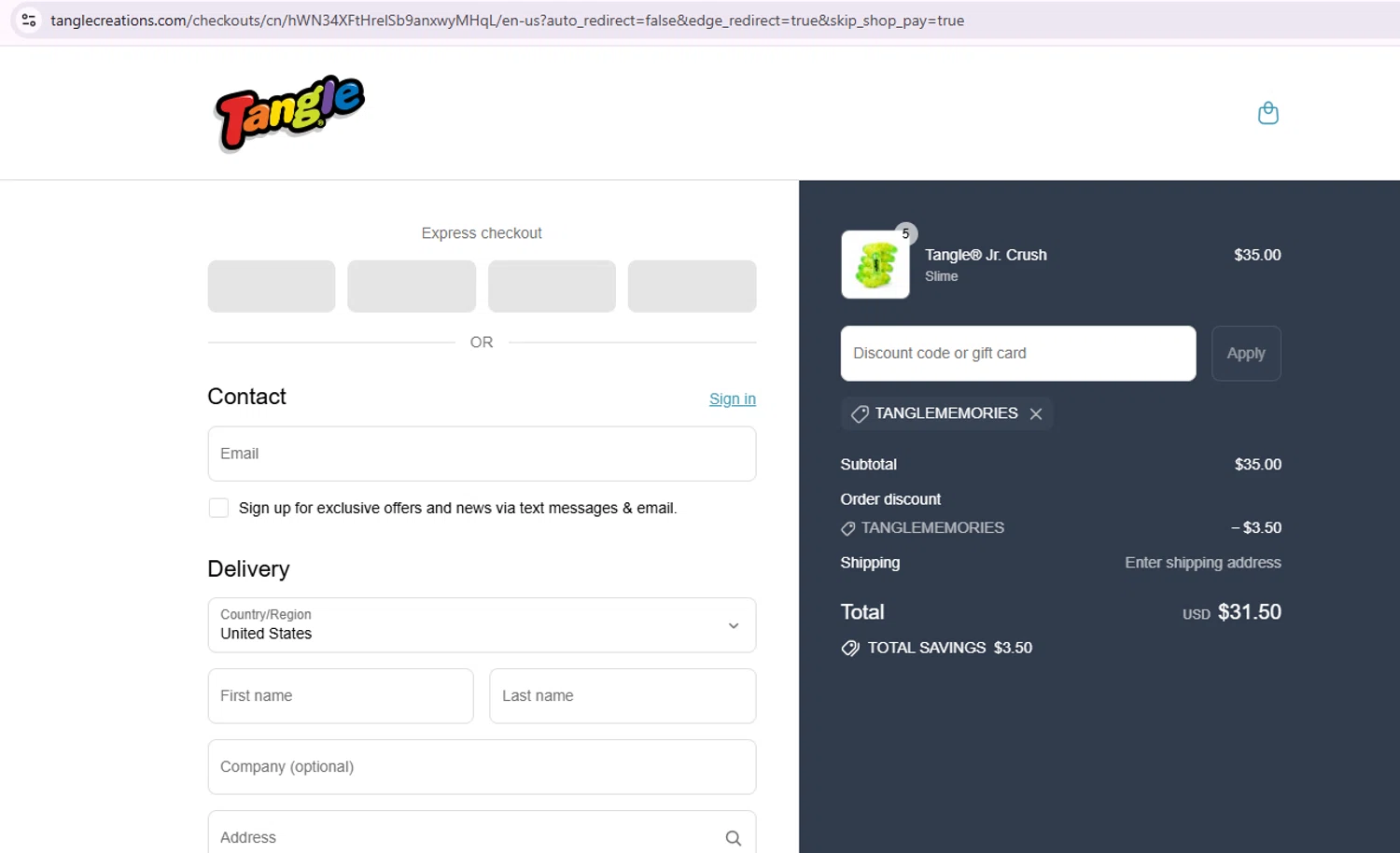Open the Country/Region dropdown
Screen dimensions: 1400x853
[482, 625]
